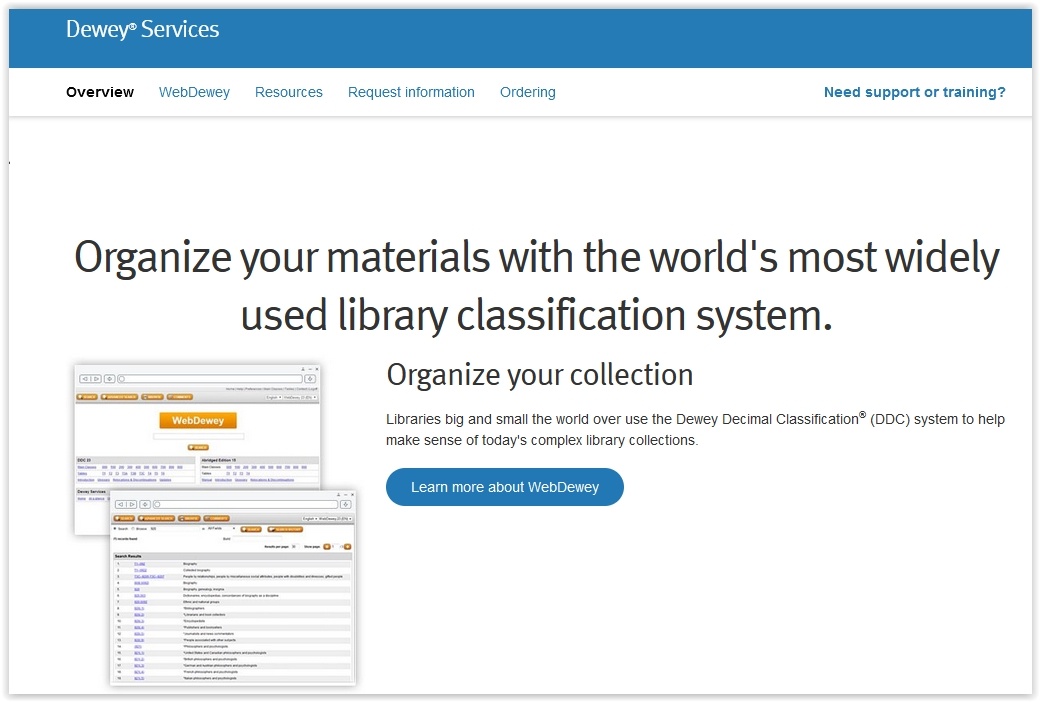
Task: Switch to the Ordering tab
Action: click(528, 92)
